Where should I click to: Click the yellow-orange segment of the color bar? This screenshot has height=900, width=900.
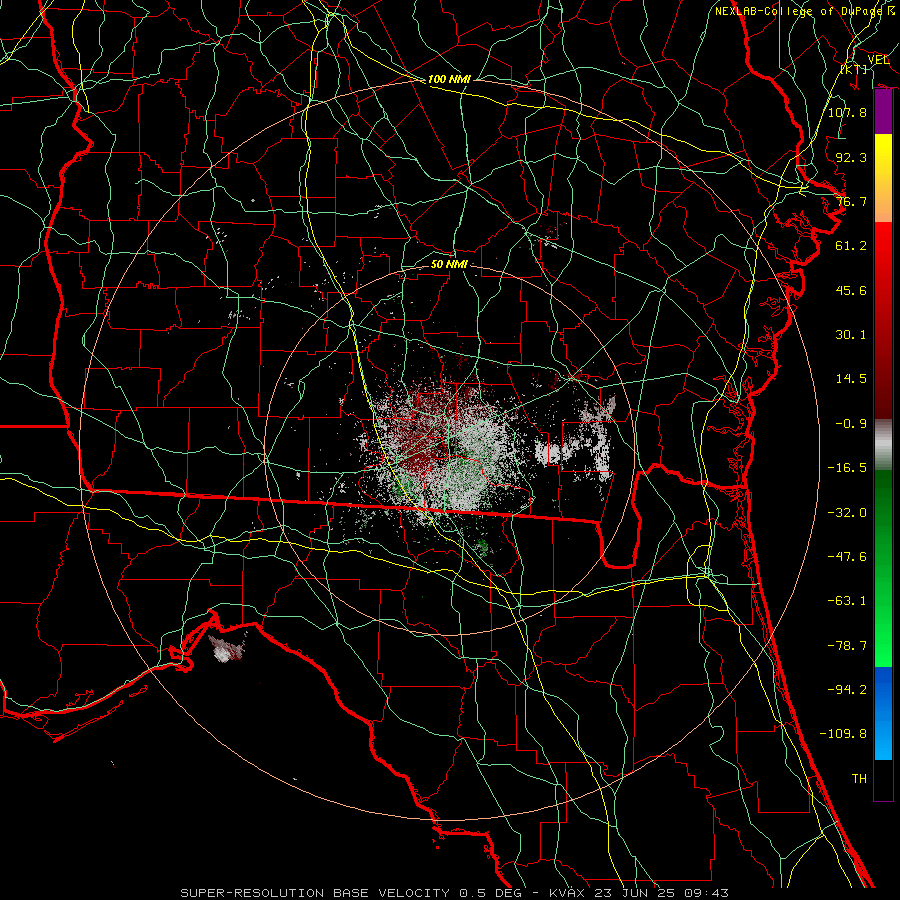tap(883, 178)
